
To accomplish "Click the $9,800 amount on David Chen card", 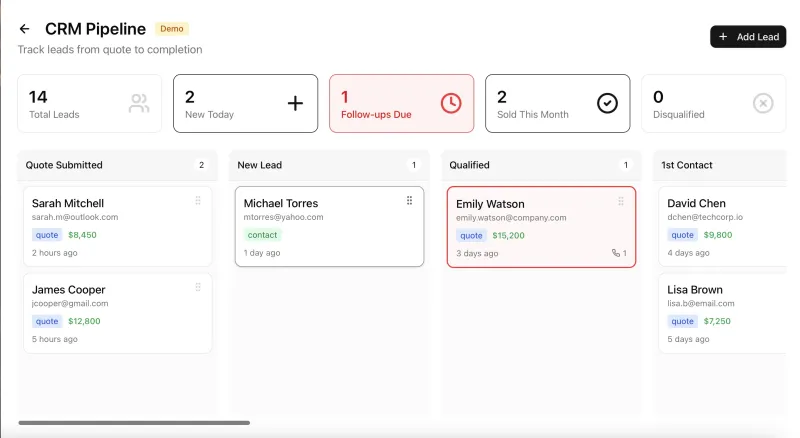I will (x=718, y=235).
